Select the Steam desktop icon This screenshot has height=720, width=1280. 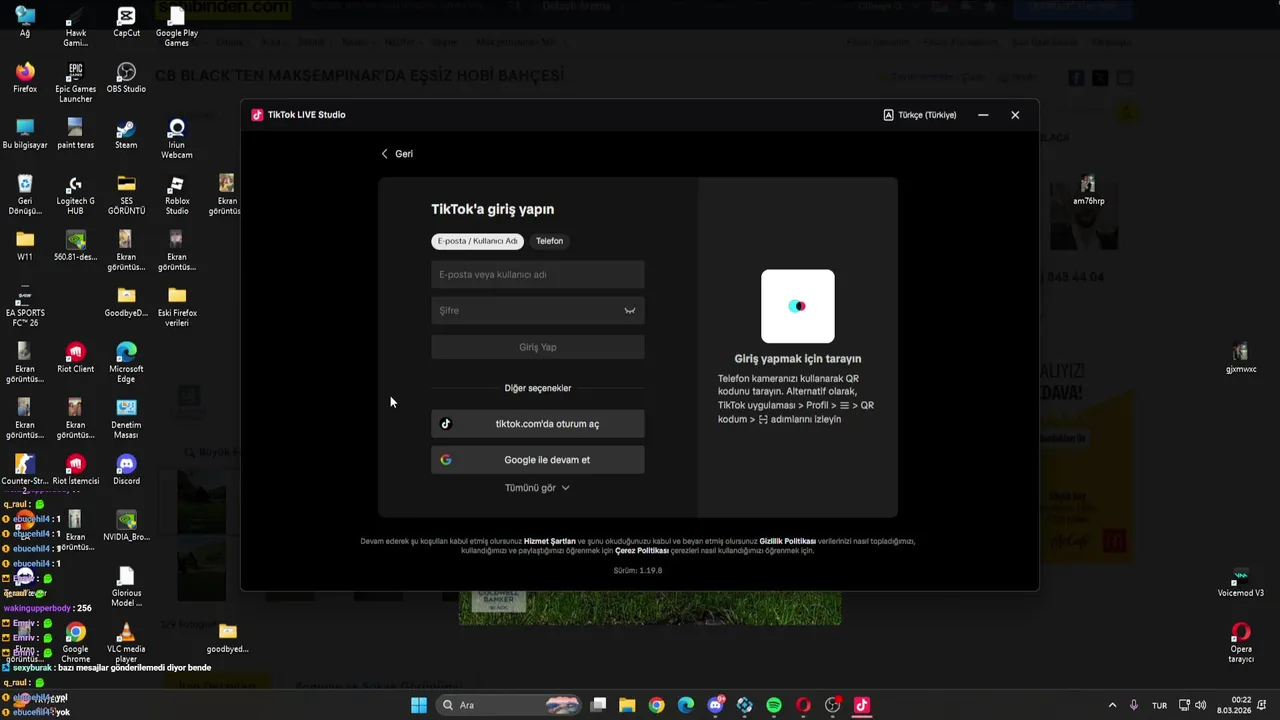pyautogui.click(x=126, y=134)
